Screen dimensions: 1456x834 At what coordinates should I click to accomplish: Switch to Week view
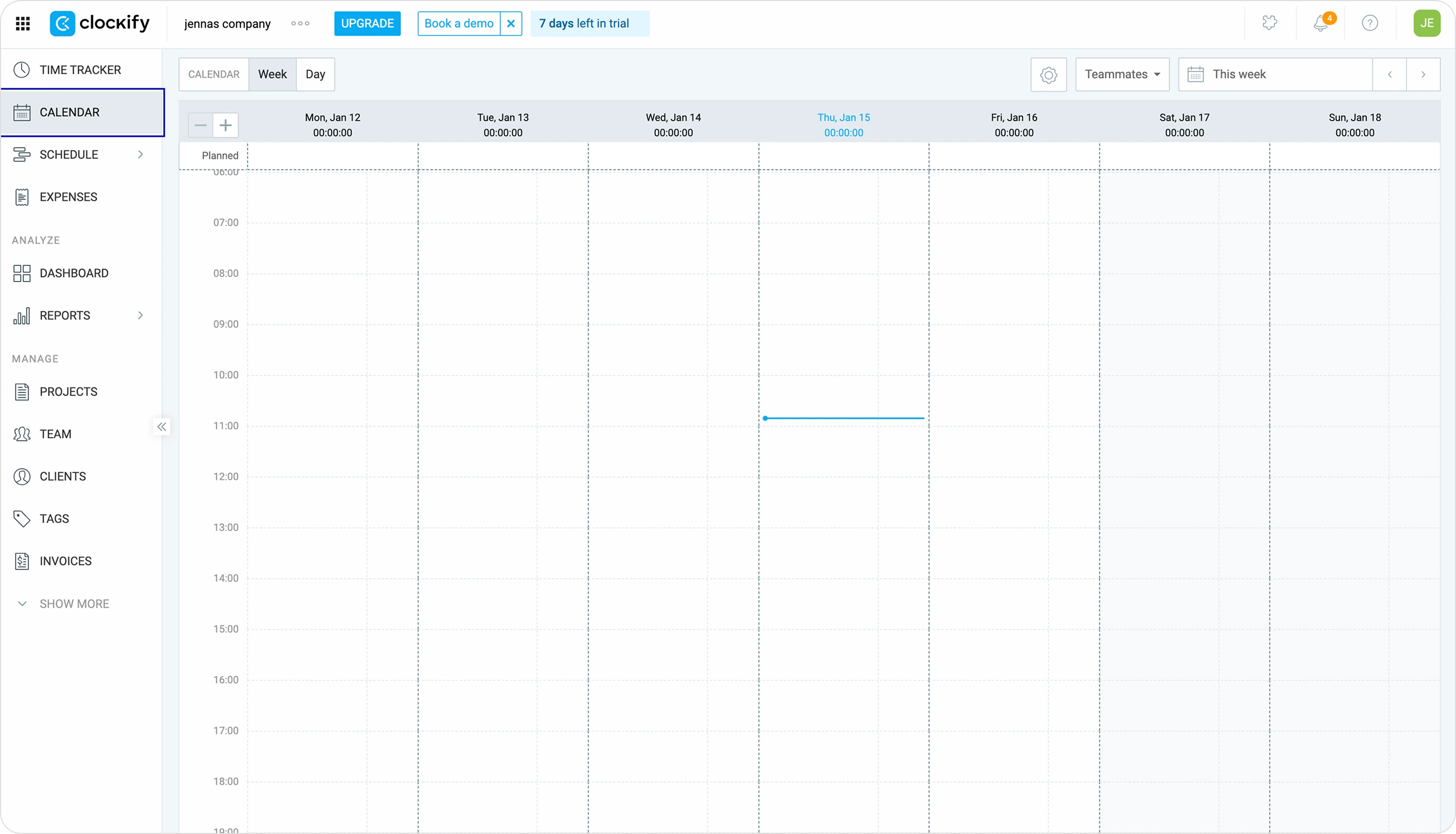[272, 75]
